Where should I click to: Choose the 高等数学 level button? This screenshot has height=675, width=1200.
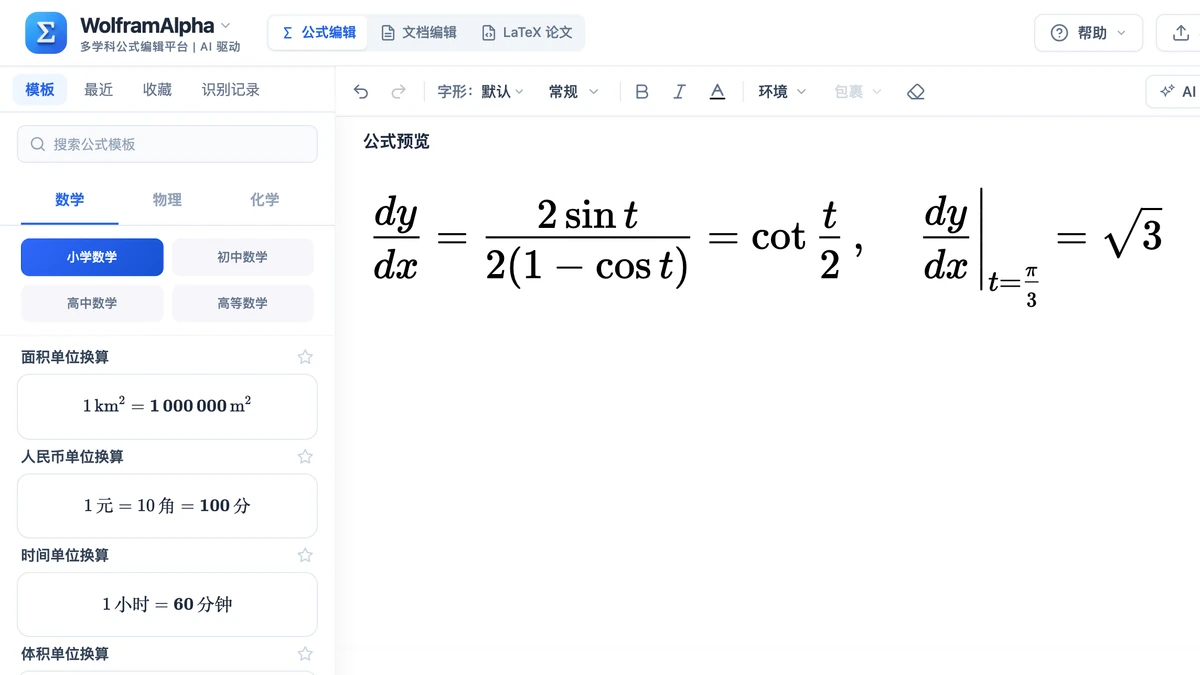[243, 303]
